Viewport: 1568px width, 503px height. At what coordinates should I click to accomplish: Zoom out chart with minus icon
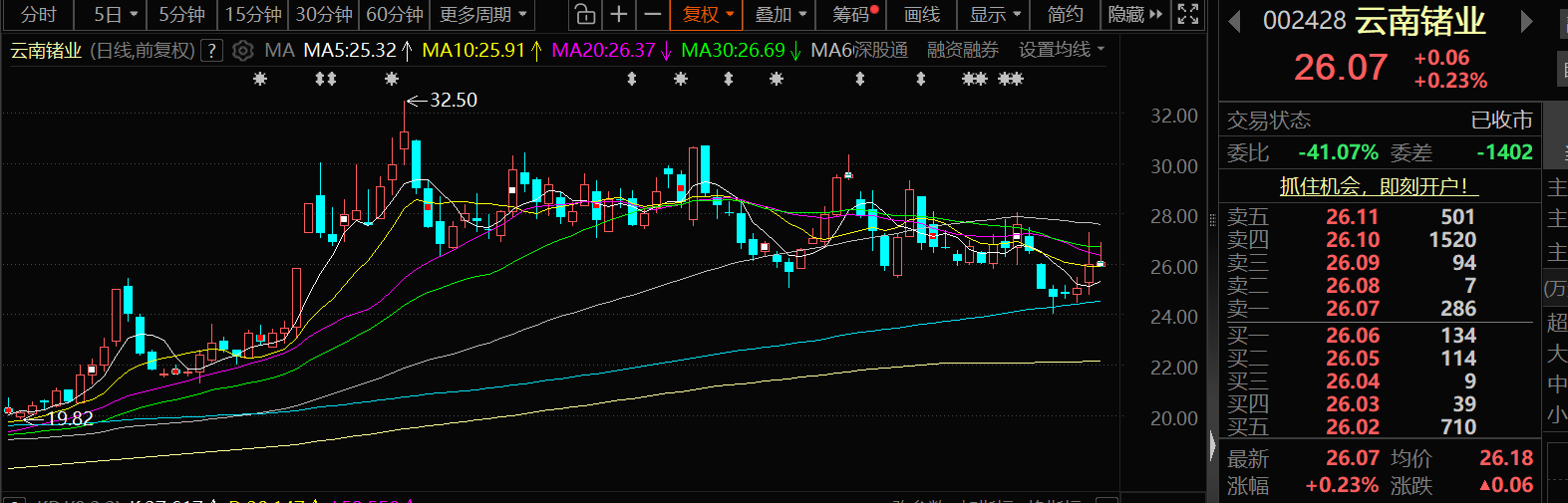click(652, 15)
